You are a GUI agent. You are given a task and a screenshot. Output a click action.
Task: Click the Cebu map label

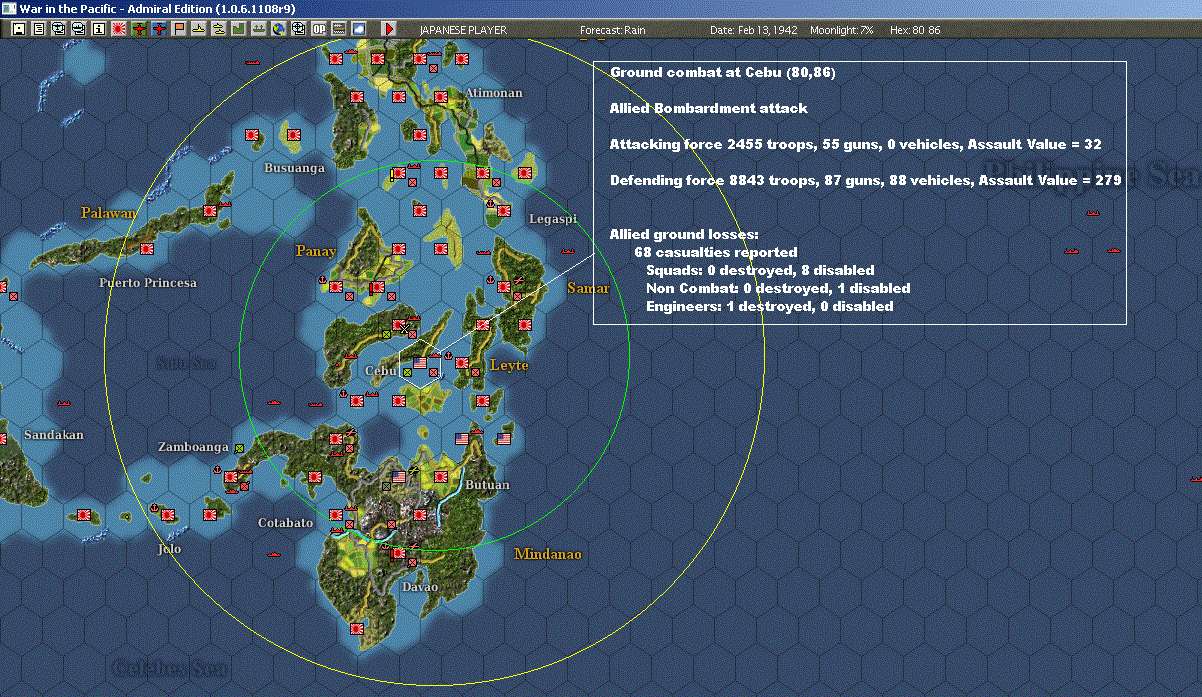380,370
